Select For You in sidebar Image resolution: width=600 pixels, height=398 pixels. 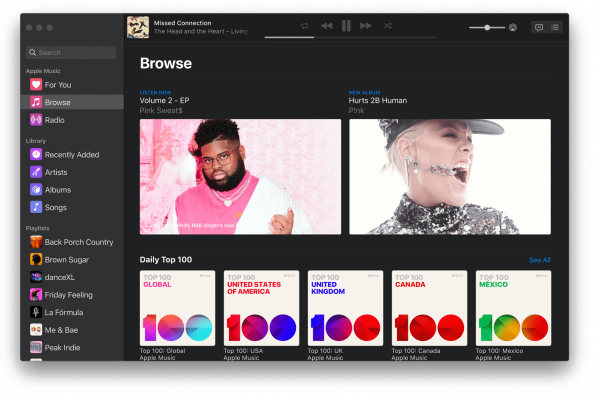pos(58,85)
